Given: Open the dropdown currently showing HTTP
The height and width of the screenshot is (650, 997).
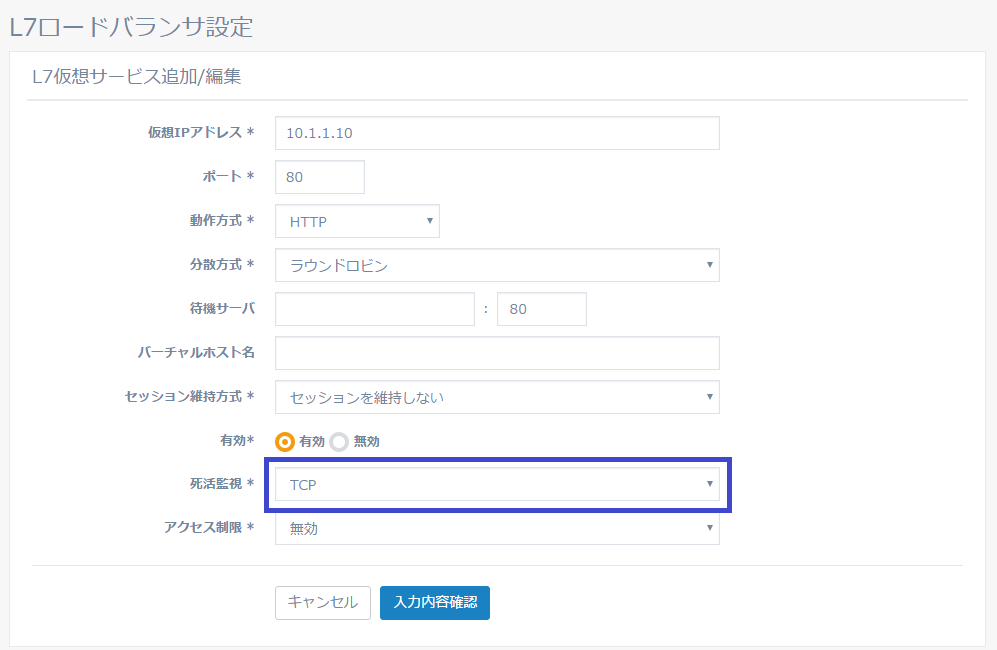Looking at the screenshot, I should click(357, 221).
